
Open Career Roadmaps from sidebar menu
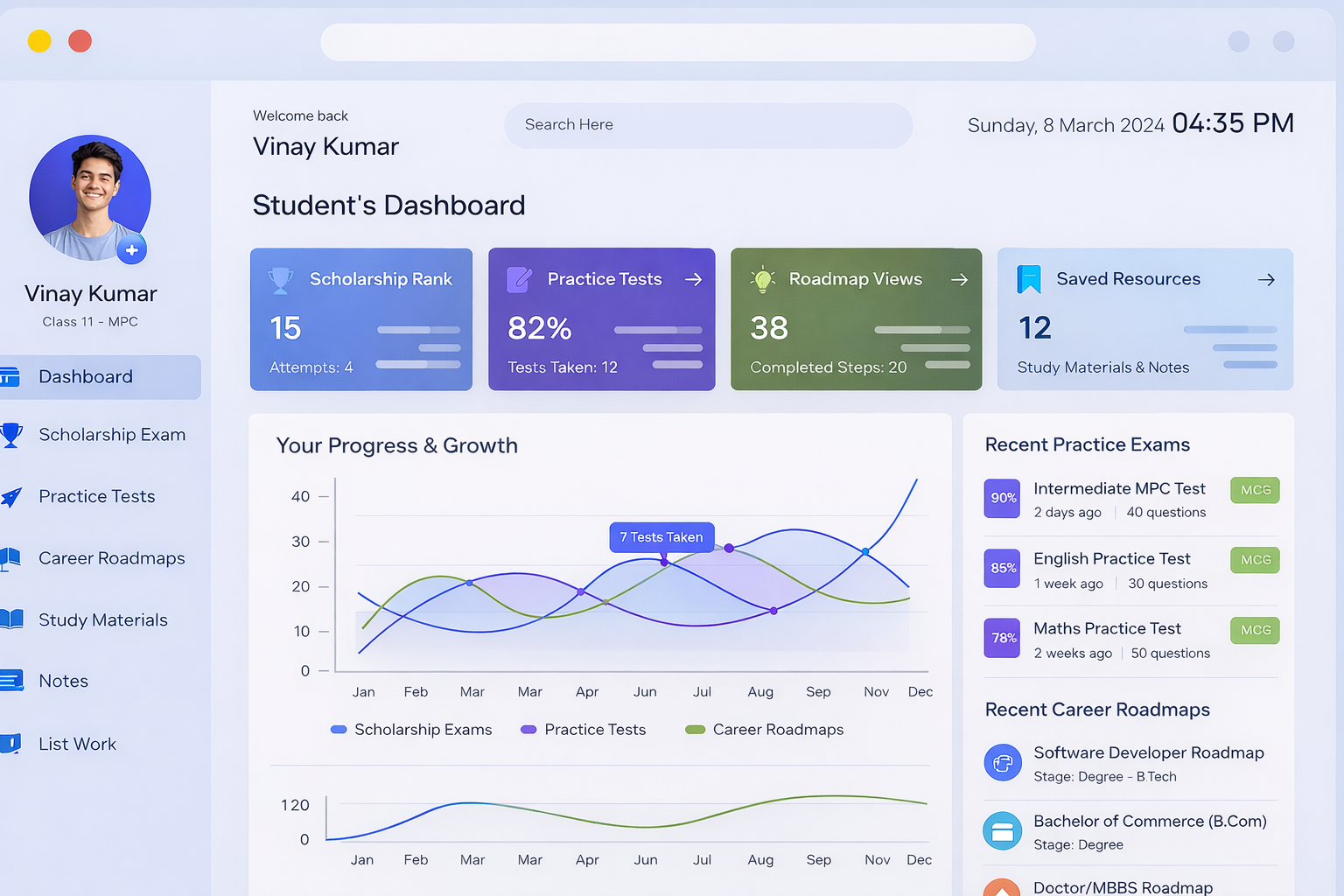(111, 558)
